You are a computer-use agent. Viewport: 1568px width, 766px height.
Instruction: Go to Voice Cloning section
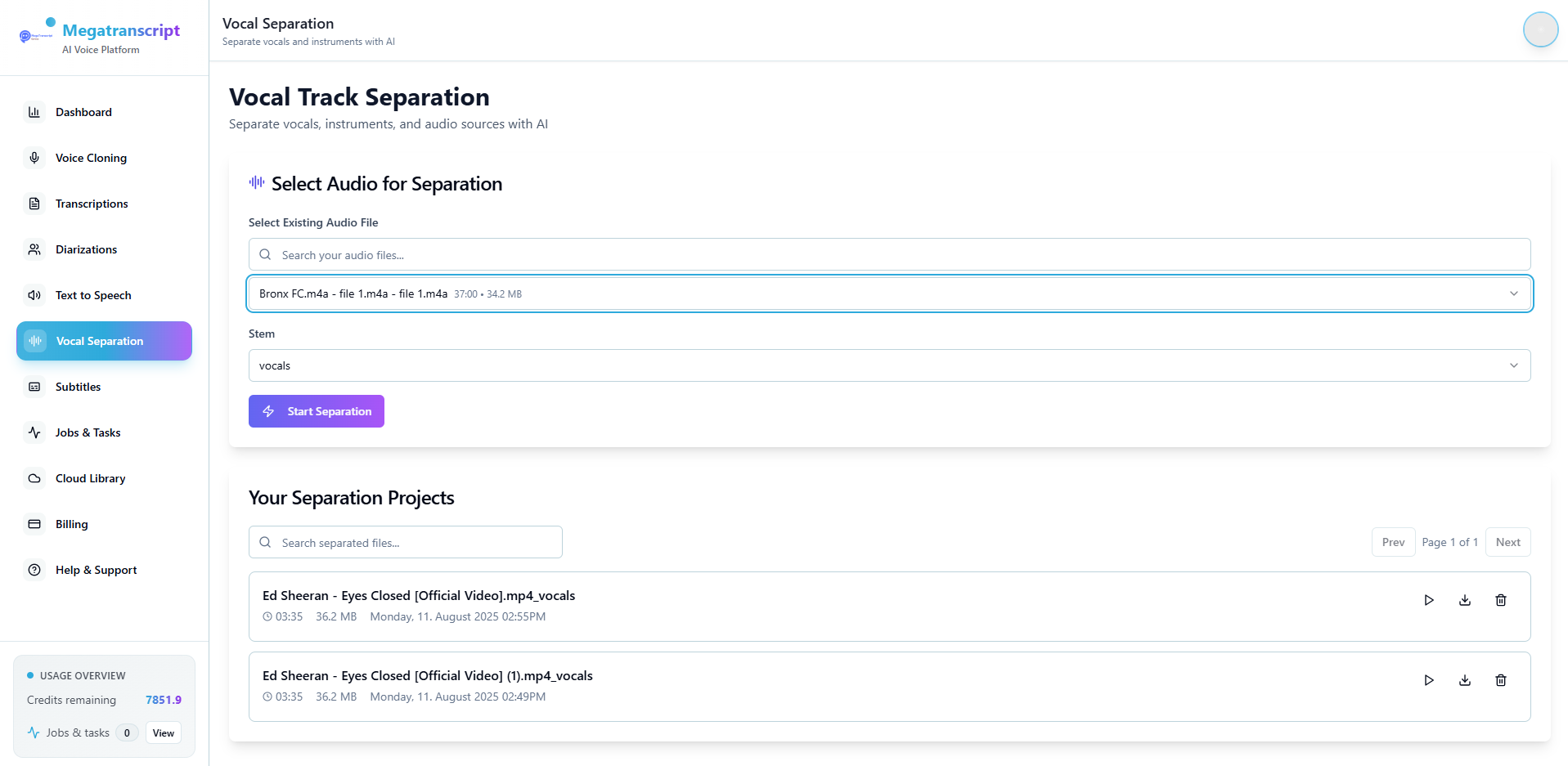click(x=91, y=158)
